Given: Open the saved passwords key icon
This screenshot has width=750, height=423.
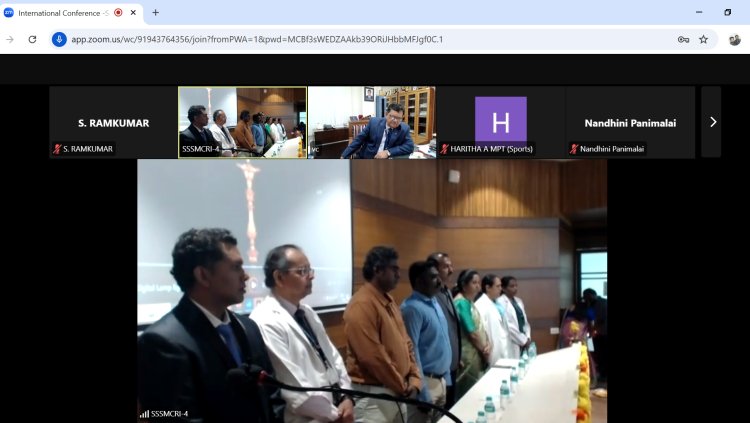Looking at the screenshot, I should pos(683,40).
